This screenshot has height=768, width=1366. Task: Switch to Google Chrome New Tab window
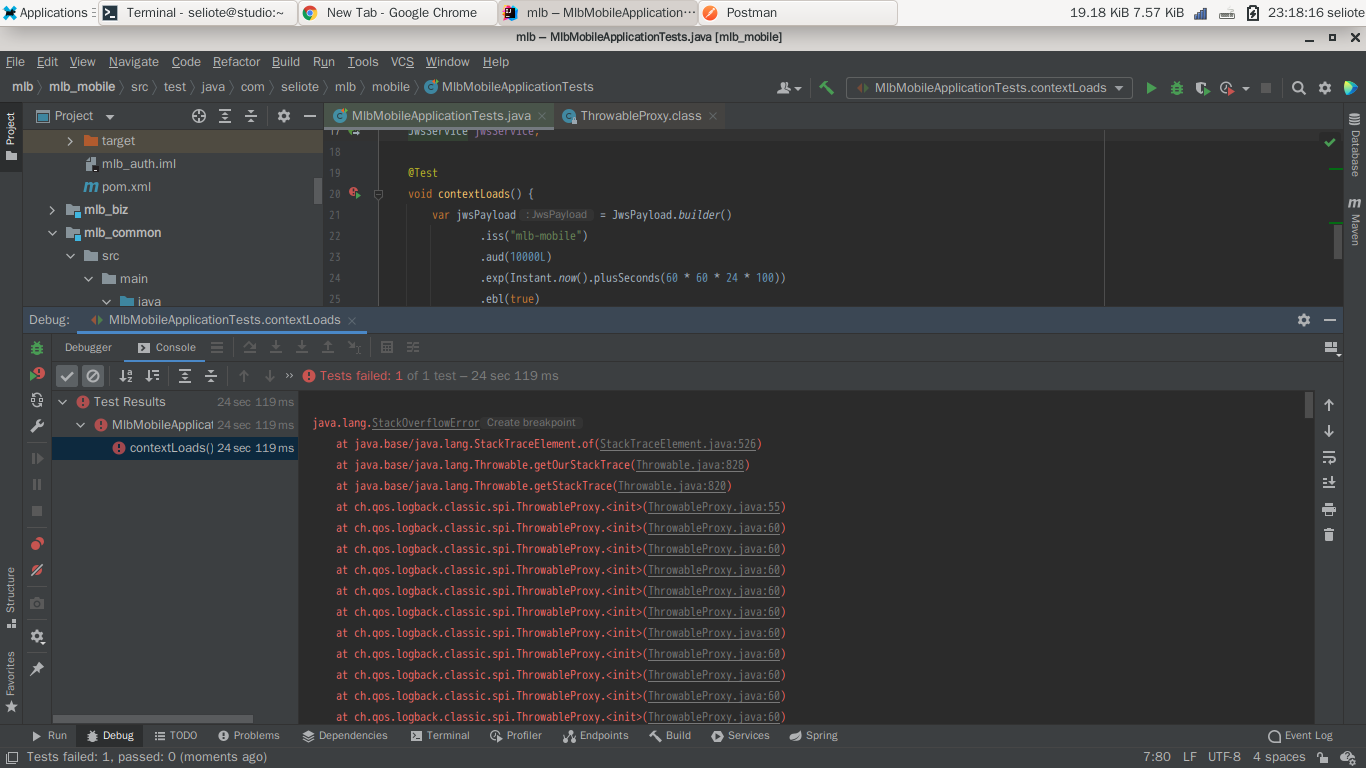pyautogui.click(x=399, y=13)
